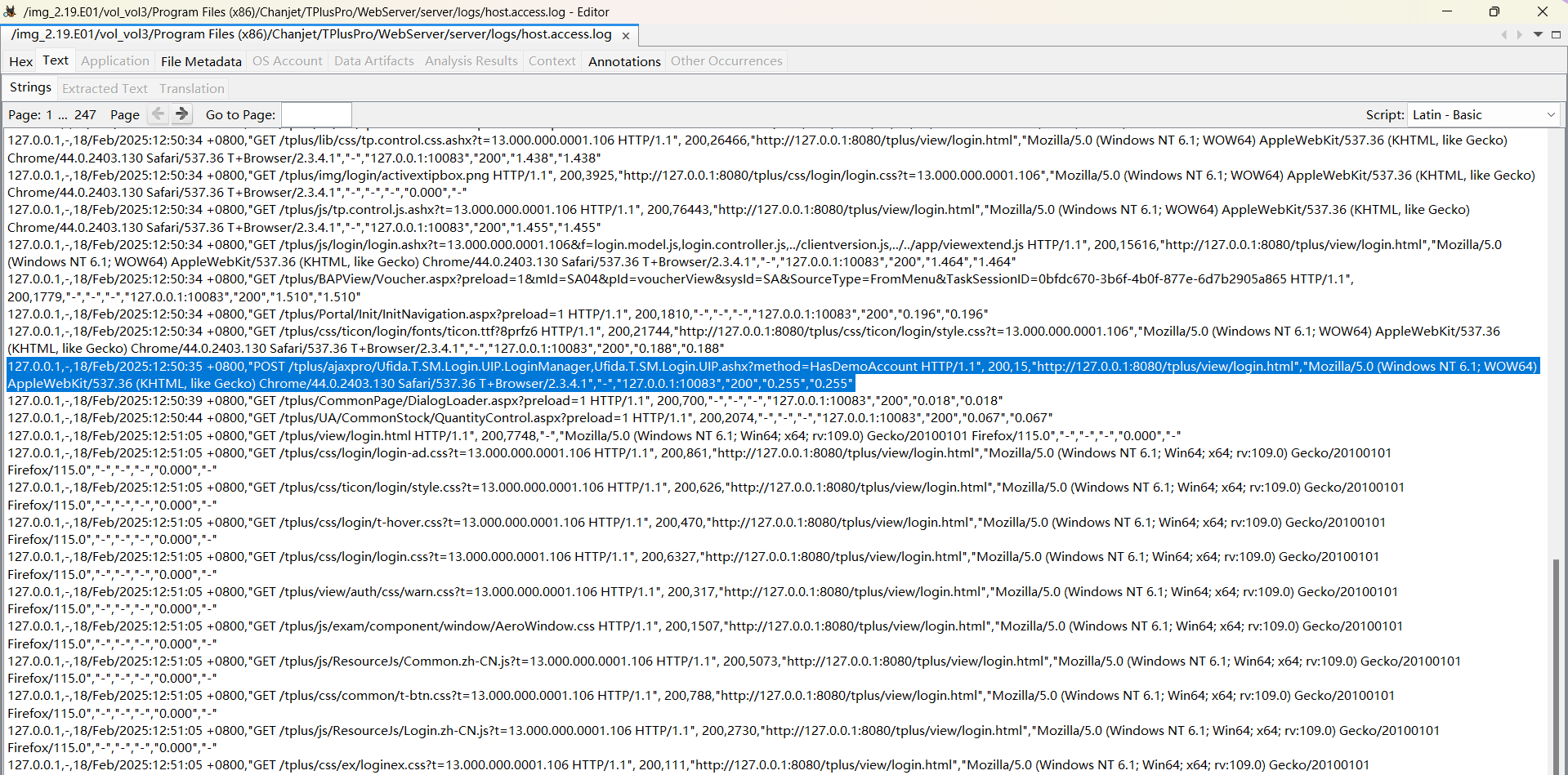Click the "Page: 1 ... 247" page indicator
The height and width of the screenshot is (775, 1568).
click(x=52, y=115)
